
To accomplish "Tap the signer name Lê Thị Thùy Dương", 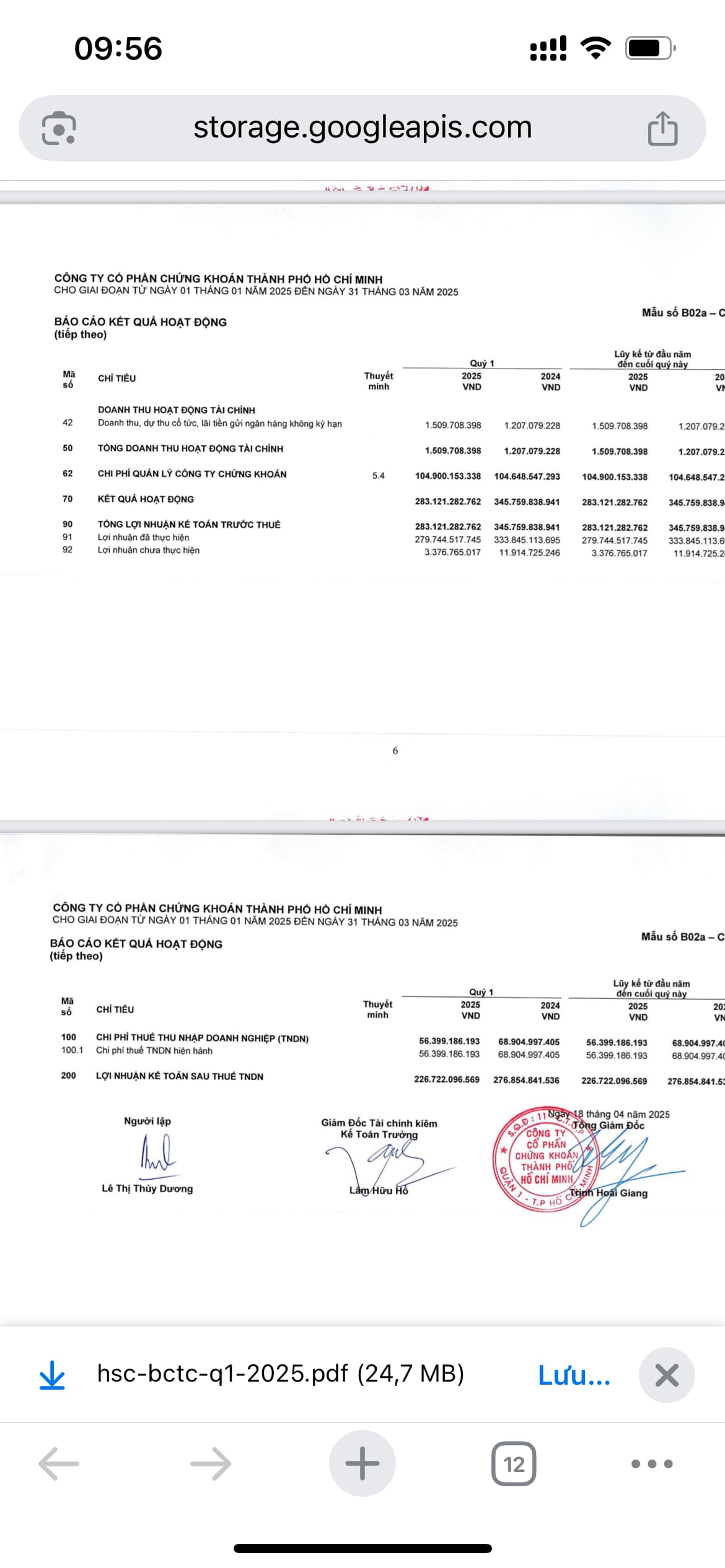I will click(x=147, y=1188).
